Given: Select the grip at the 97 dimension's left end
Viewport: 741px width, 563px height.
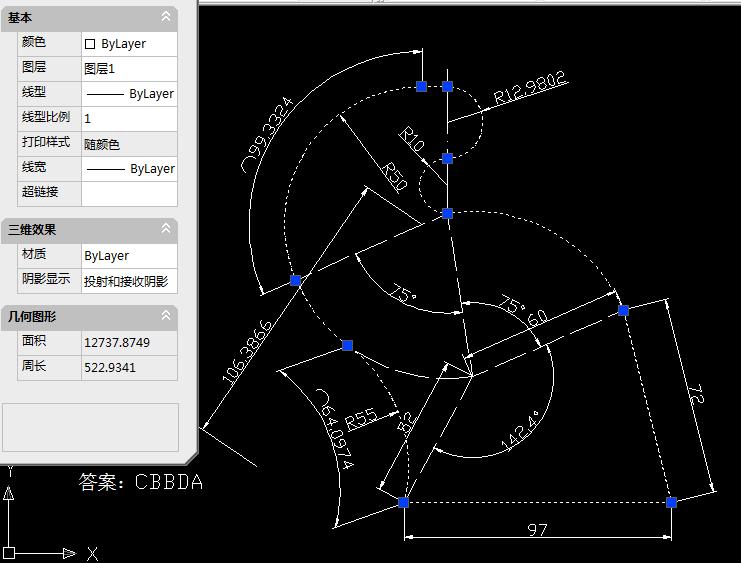Looking at the screenshot, I should (403, 502).
